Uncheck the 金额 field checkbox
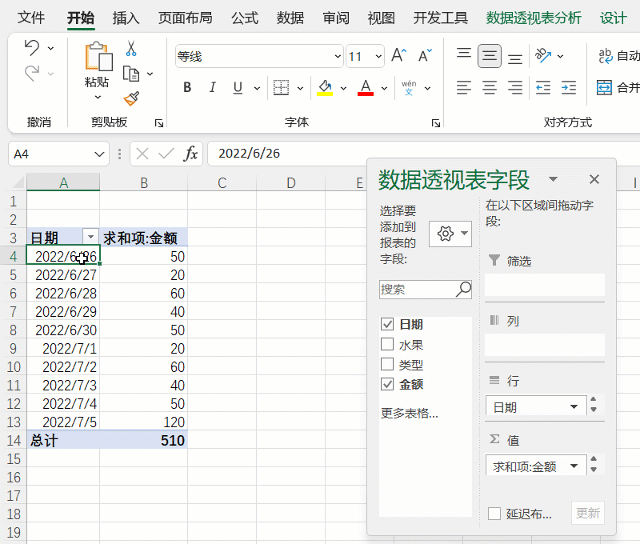 click(388, 384)
